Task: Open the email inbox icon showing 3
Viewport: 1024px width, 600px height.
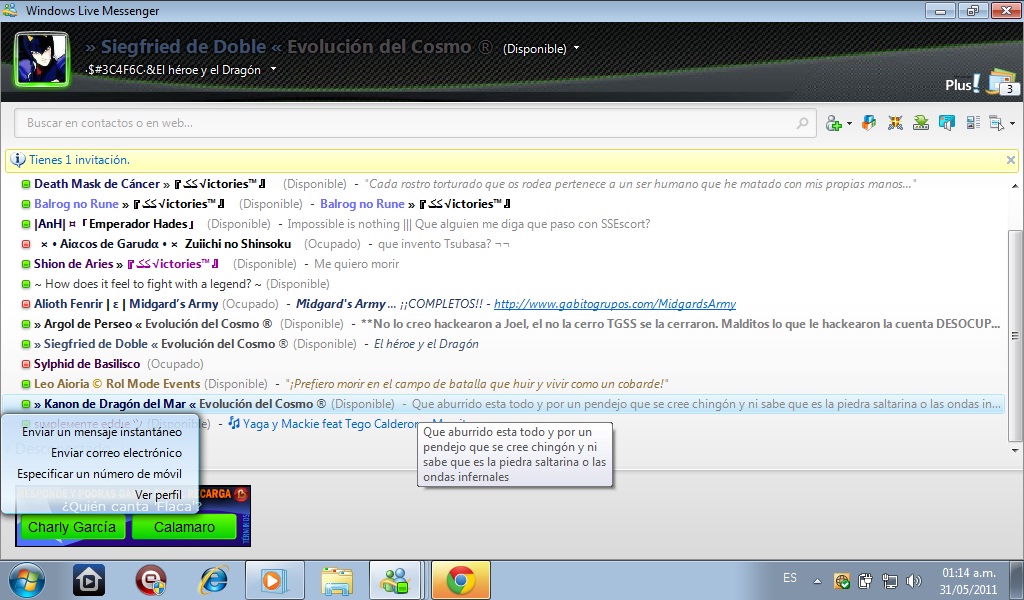Action: tap(1002, 82)
